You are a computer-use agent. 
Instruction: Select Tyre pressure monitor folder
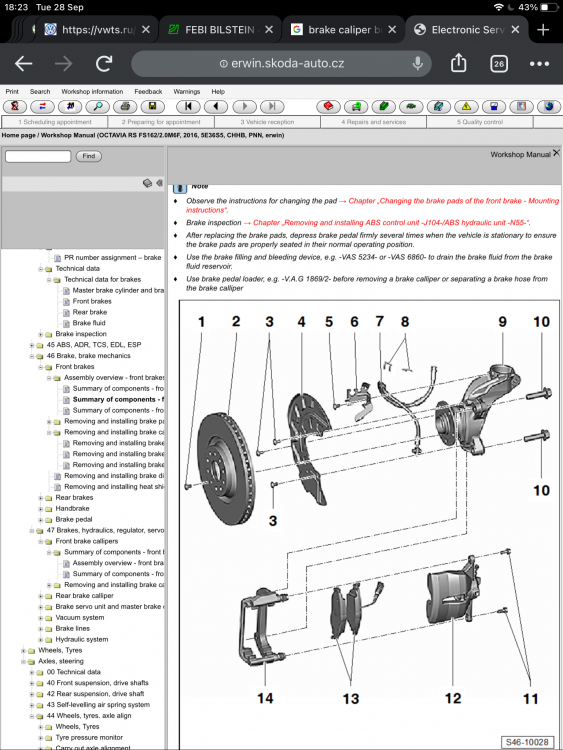[x=89, y=738]
